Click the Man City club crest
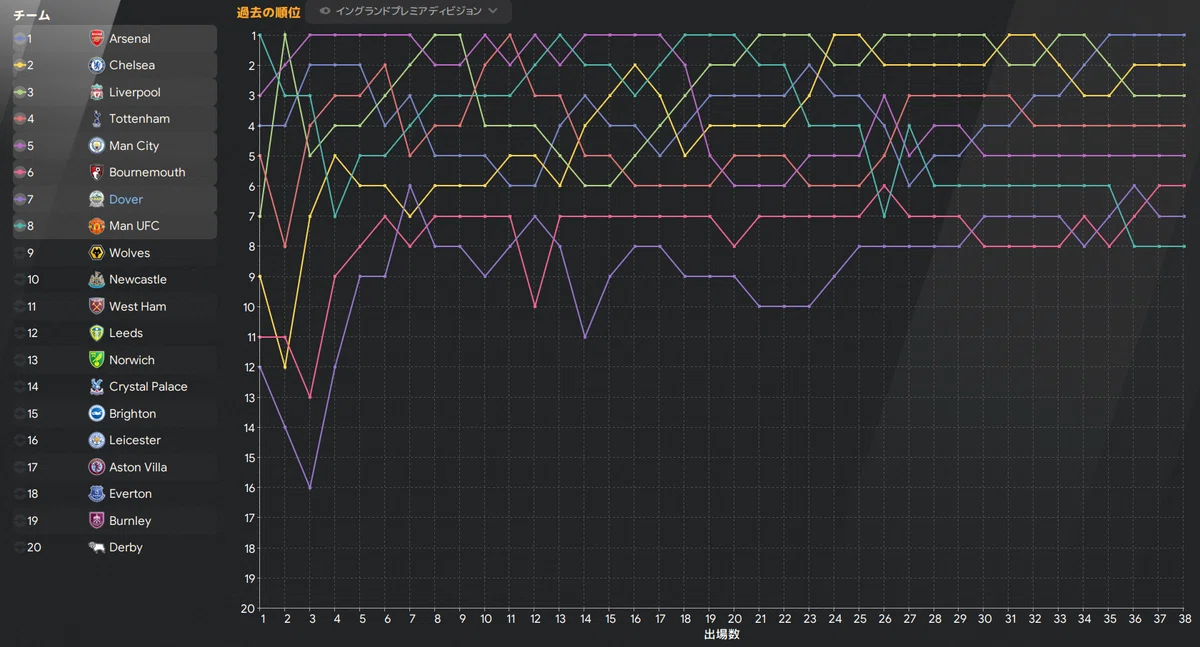Viewport: 1200px width, 647px height. [97, 145]
